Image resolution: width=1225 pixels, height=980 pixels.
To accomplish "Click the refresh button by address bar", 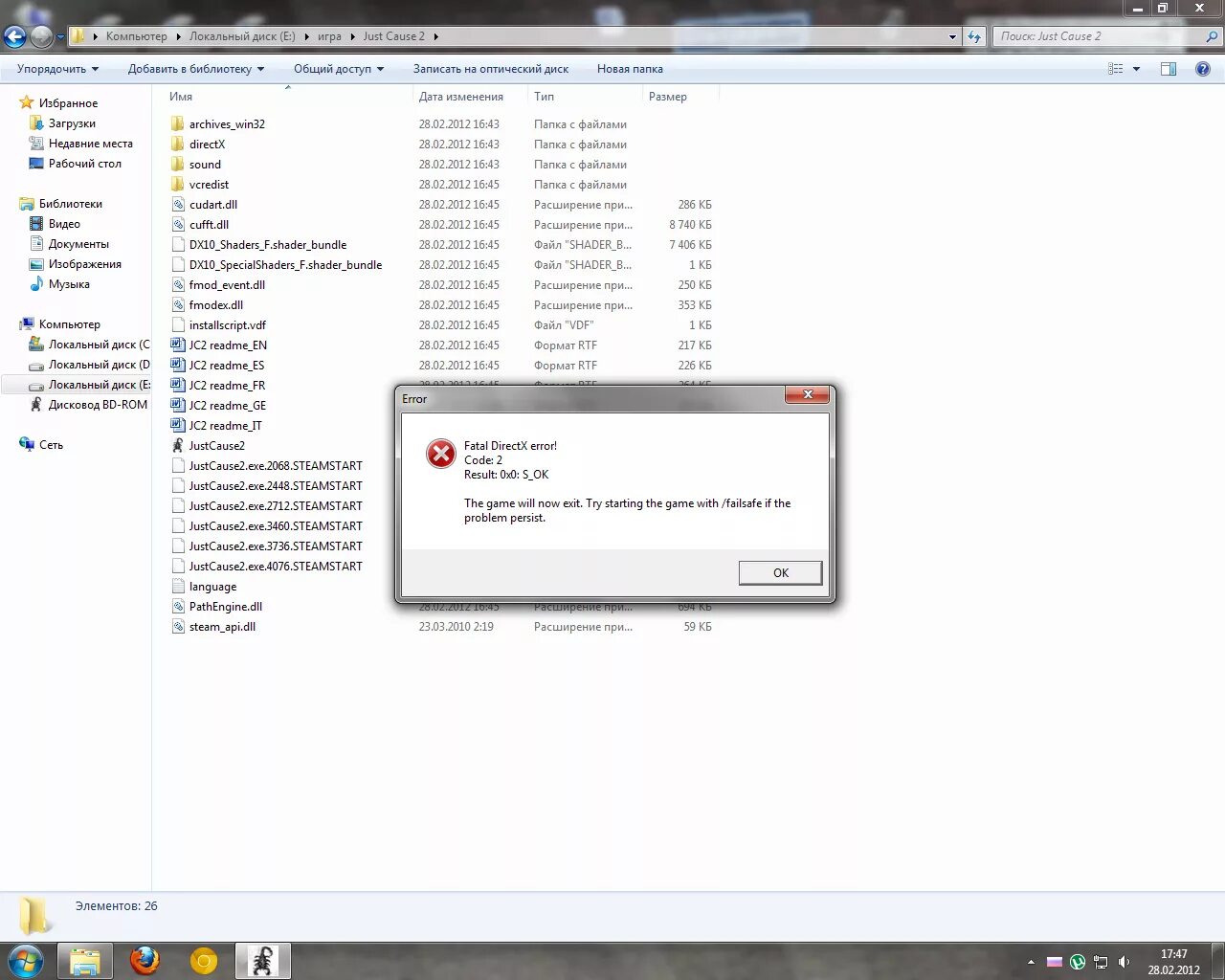I will (x=974, y=36).
